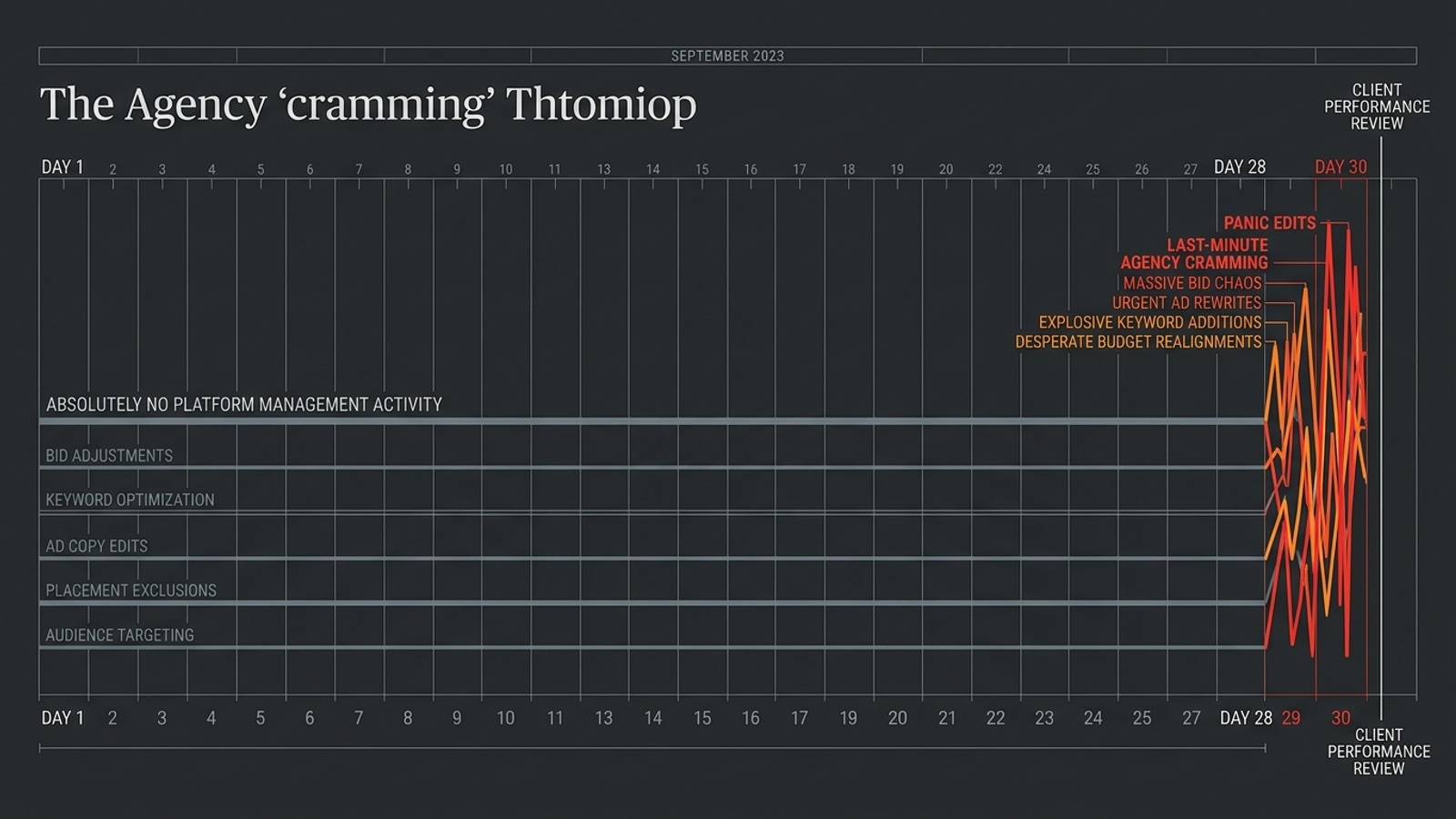This screenshot has height=819, width=1456.
Task: Click the red '30' label on lower axis
Action: pyautogui.click(x=1340, y=718)
